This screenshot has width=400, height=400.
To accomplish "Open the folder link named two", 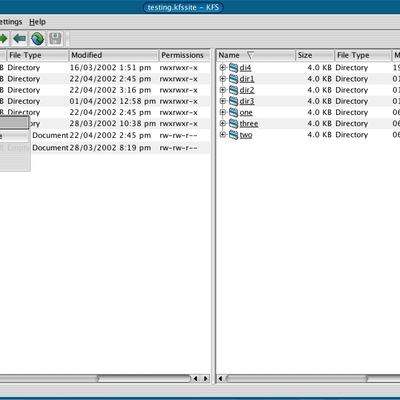I will (246, 135).
